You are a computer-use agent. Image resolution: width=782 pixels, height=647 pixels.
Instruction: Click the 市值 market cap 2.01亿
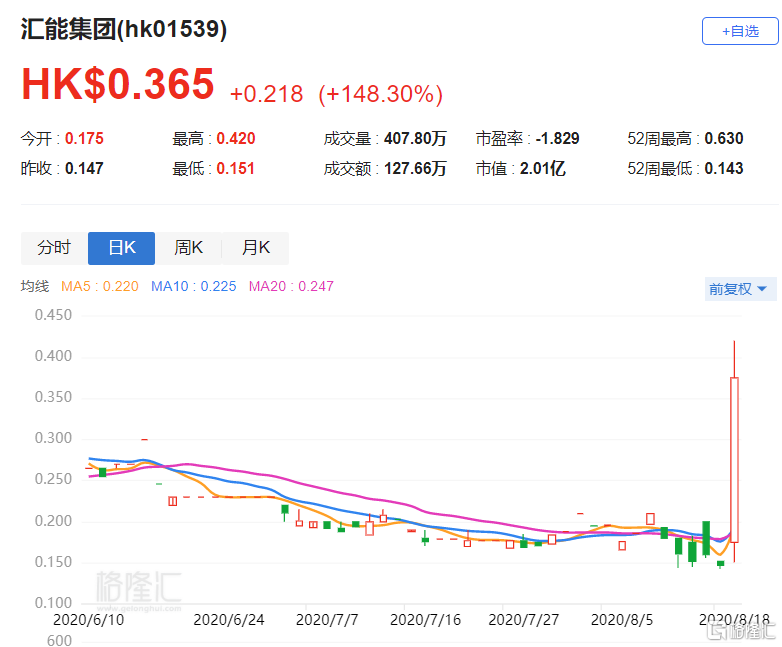[x=543, y=169]
